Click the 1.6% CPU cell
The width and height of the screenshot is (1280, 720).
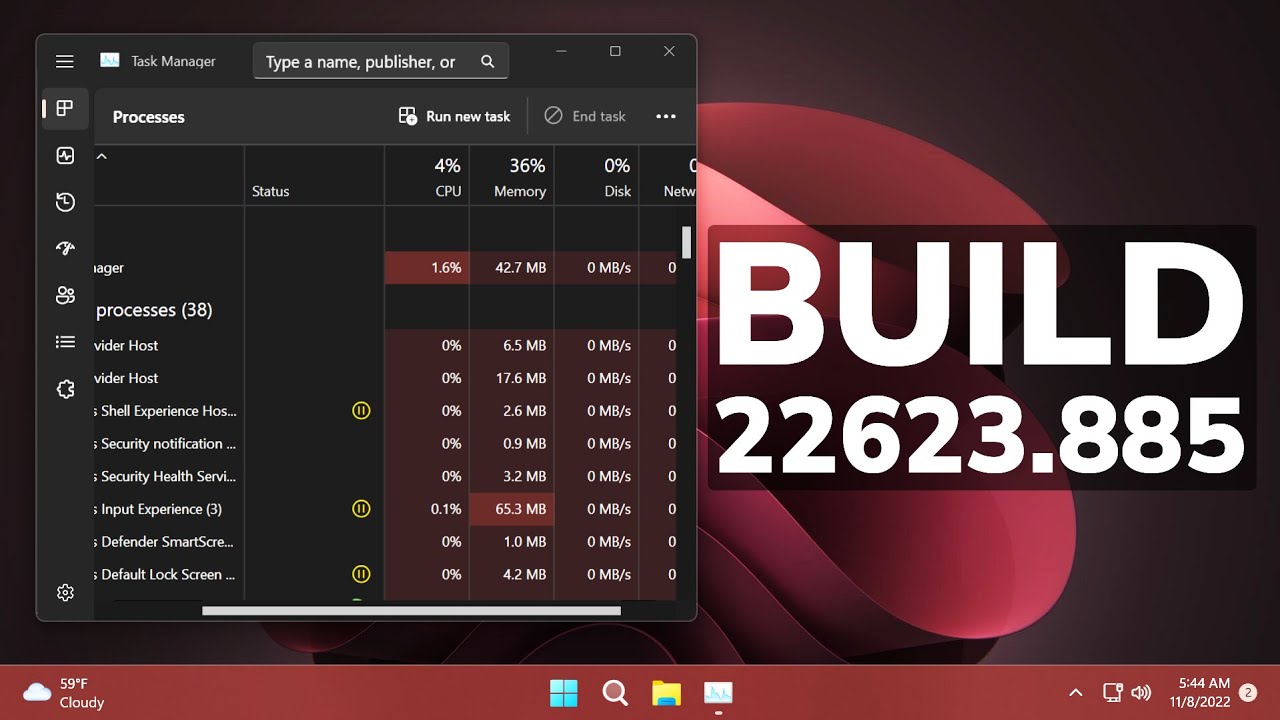point(427,268)
